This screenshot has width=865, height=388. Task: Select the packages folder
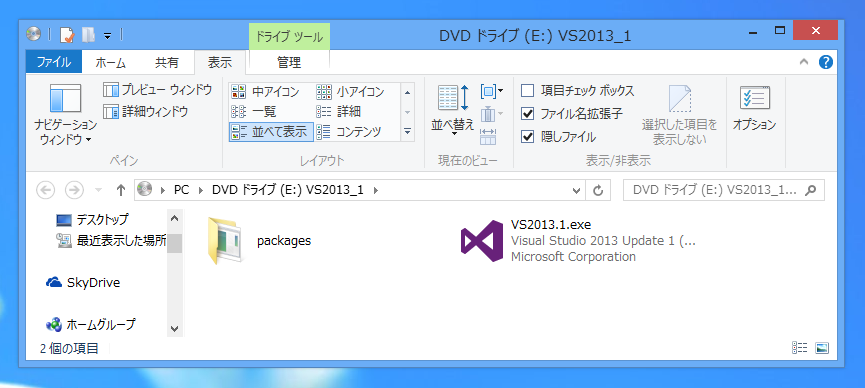click(x=260, y=241)
